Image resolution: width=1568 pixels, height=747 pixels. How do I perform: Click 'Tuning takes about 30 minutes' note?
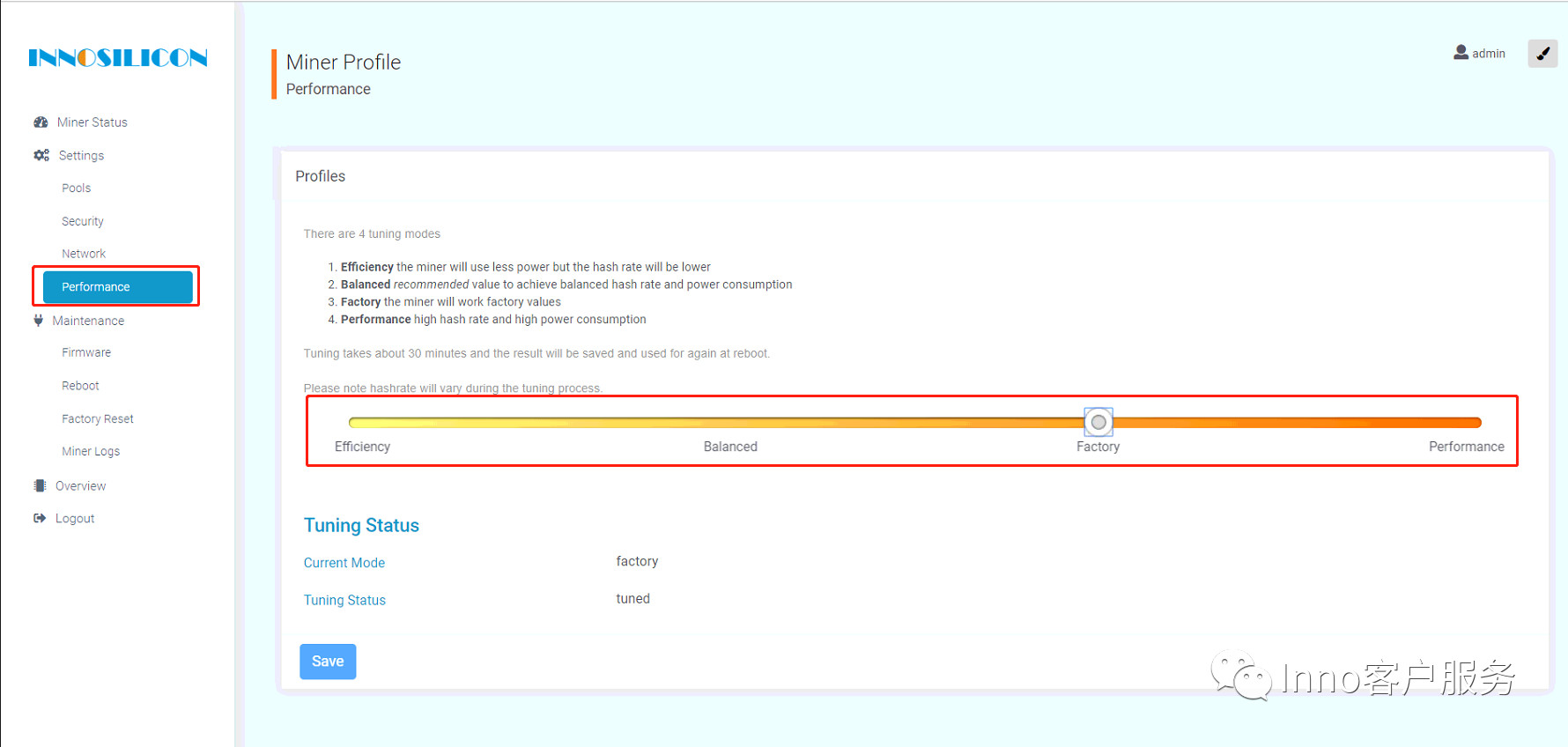tap(536, 353)
